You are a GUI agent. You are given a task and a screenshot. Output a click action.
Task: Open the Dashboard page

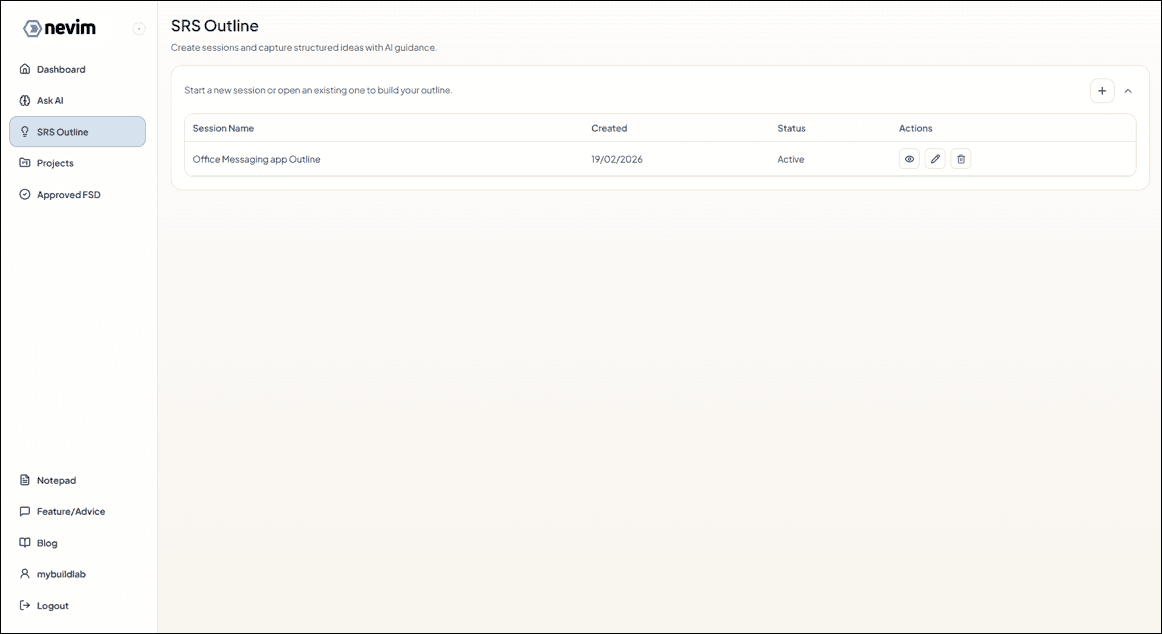61,70
